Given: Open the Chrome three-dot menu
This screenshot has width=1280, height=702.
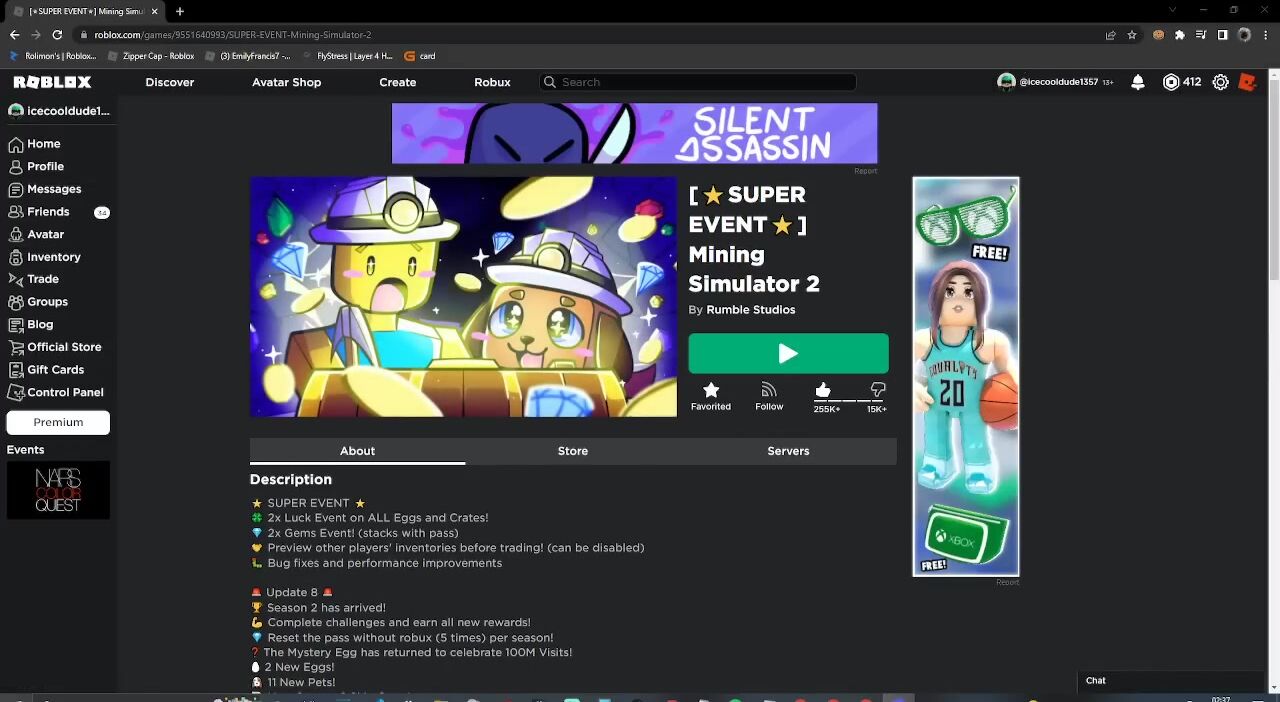Looking at the screenshot, I should (1267, 34).
